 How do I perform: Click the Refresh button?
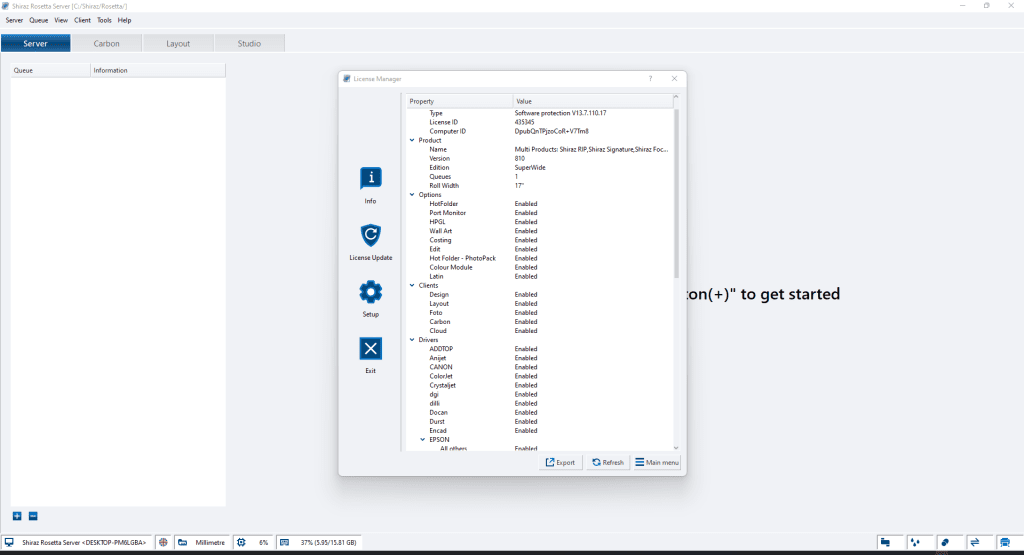[x=607, y=462]
